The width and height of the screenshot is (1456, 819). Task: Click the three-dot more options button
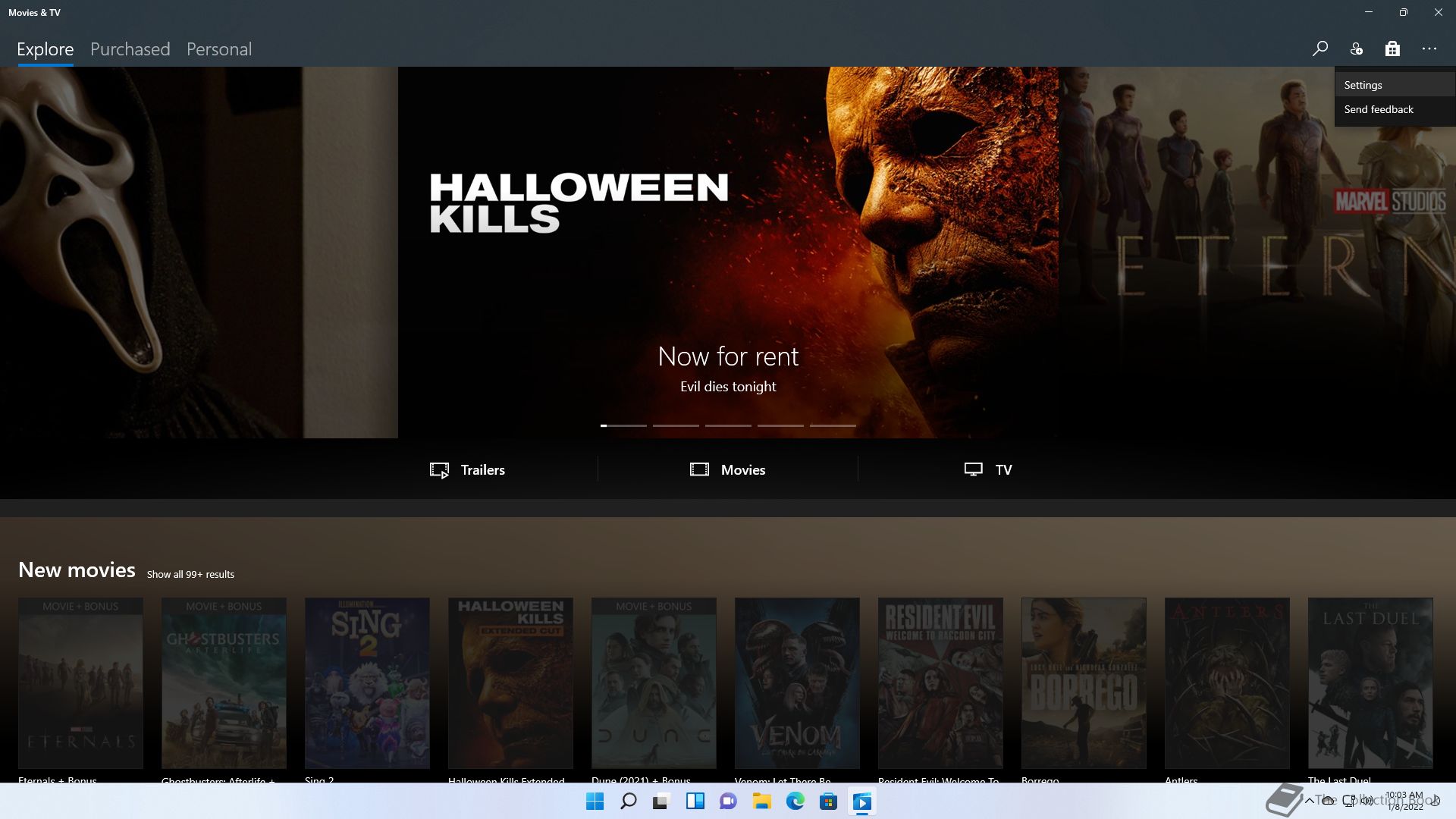tap(1429, 49)
